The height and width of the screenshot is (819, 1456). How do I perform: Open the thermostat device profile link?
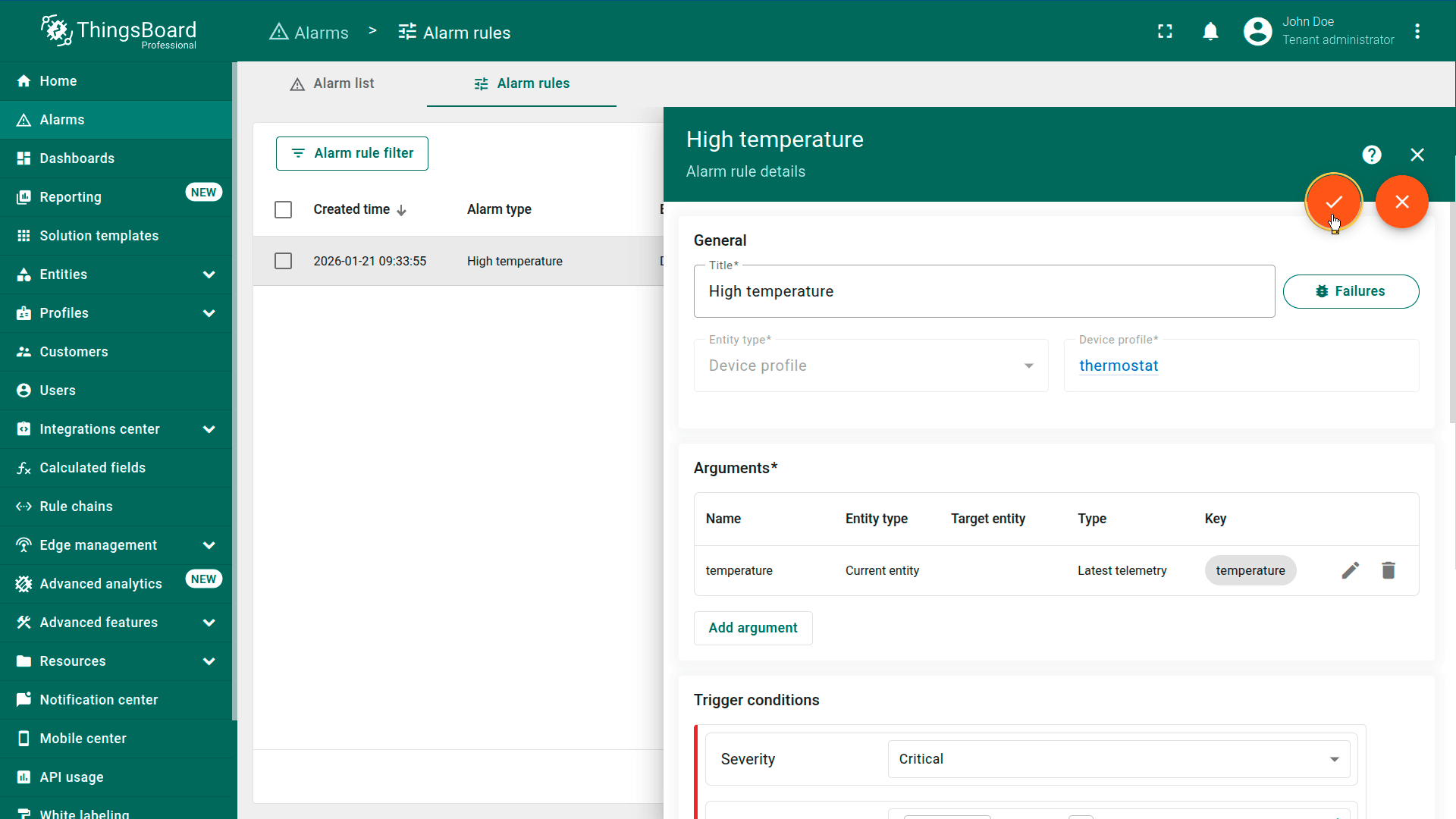[x=1118, y=366]
